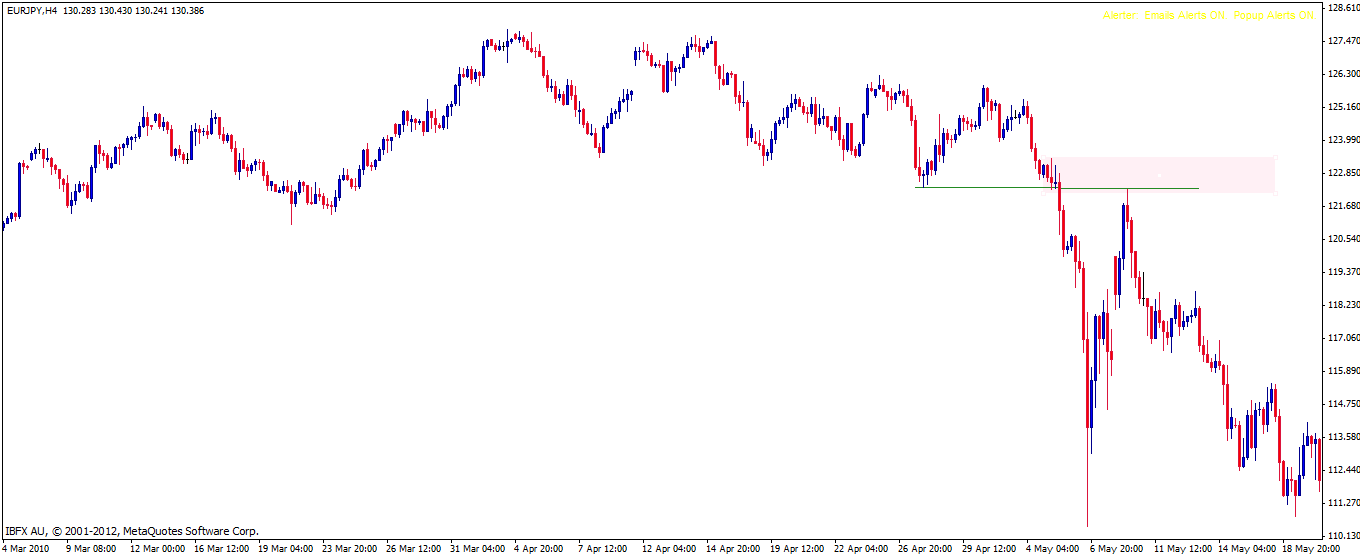Click the long lower wick at May low
The height and width of the screenshot is (556, 1360).
pyautogui.click(x=1087, y=490)
